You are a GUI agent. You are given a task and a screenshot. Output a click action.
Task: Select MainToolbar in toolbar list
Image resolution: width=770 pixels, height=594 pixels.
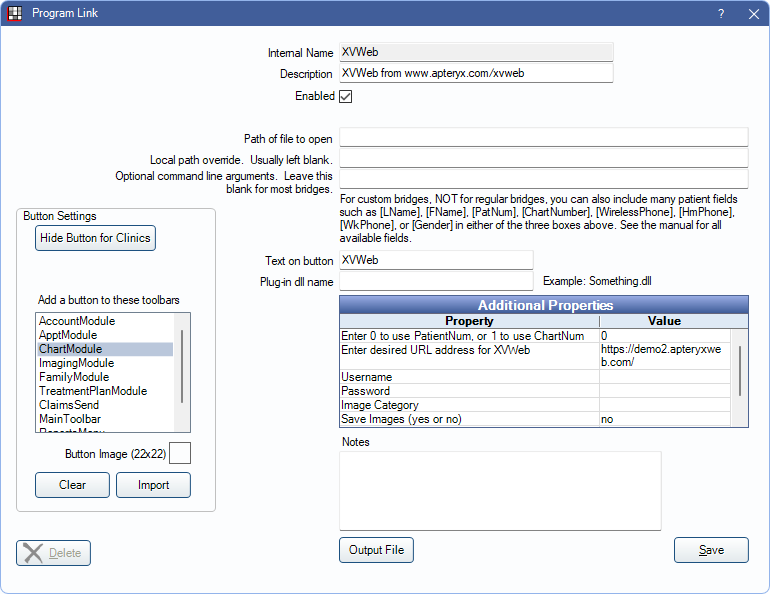click(x=105, y=419)
